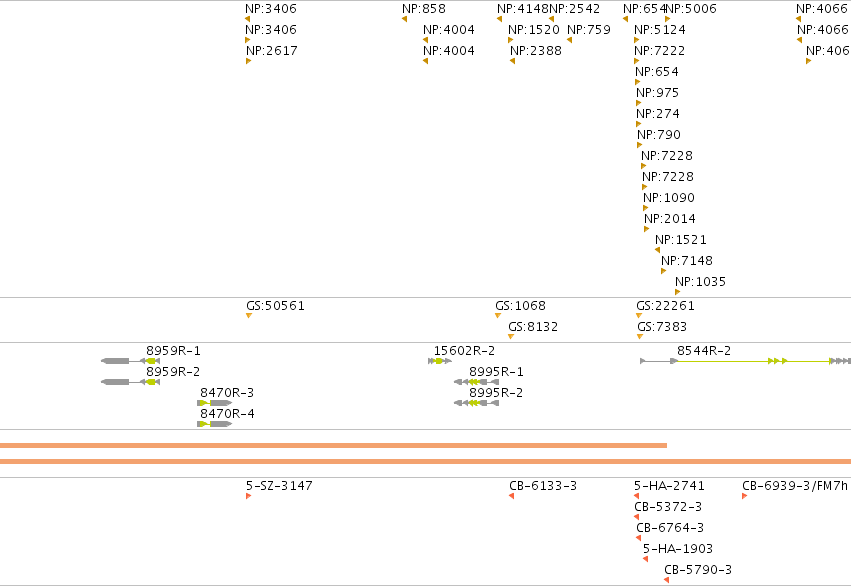Screen dimensions: 851x586
Task: Select the NP:975 insertion
Action: coord(658,93)
